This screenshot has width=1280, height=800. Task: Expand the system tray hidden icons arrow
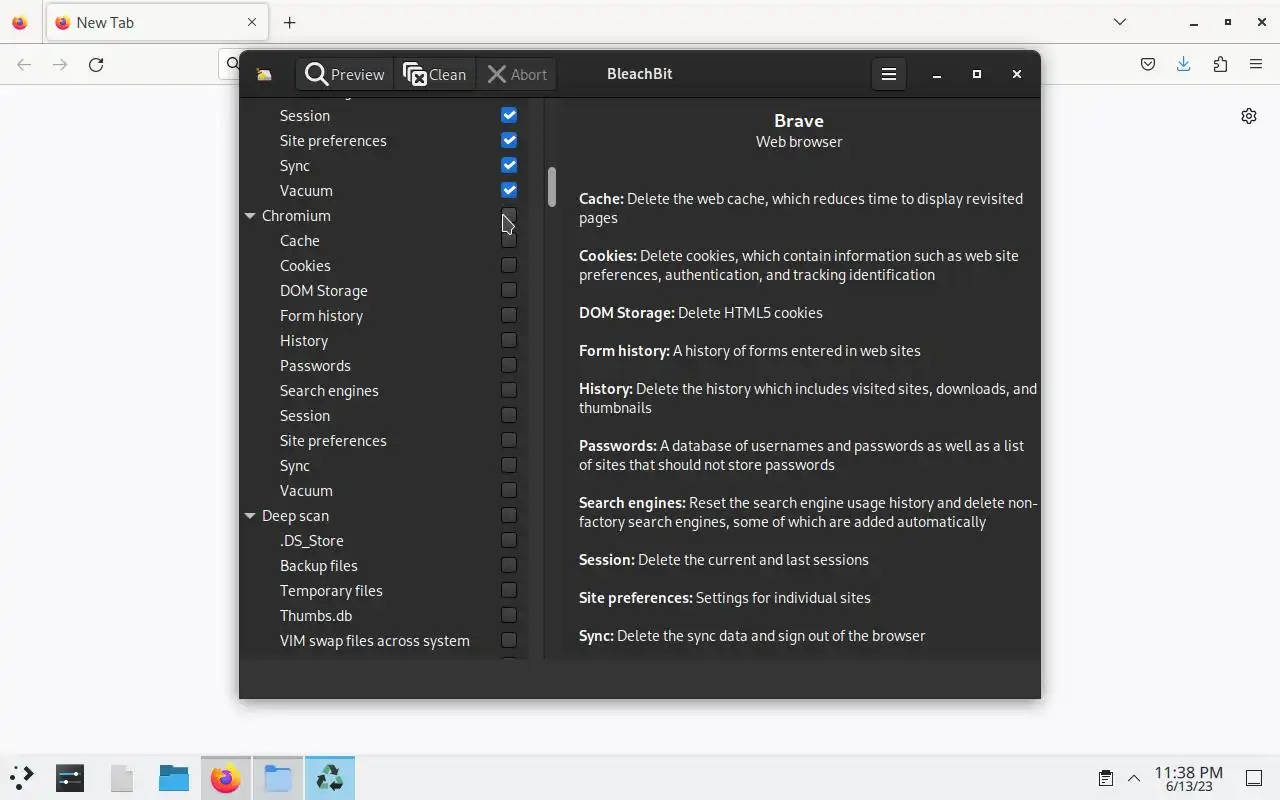point(1134,778)
